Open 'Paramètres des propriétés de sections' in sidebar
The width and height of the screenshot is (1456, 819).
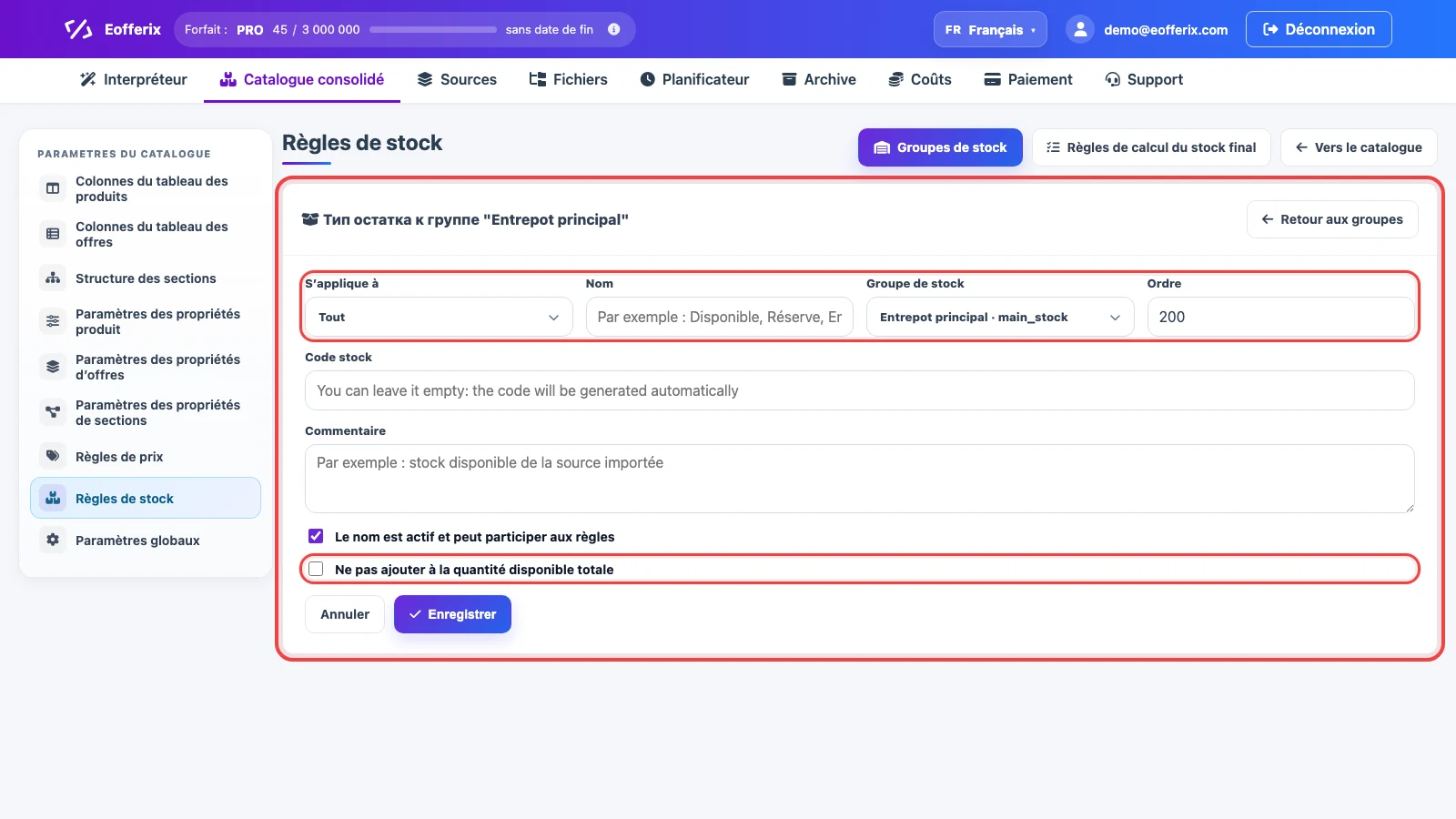[x=146, y=412]
